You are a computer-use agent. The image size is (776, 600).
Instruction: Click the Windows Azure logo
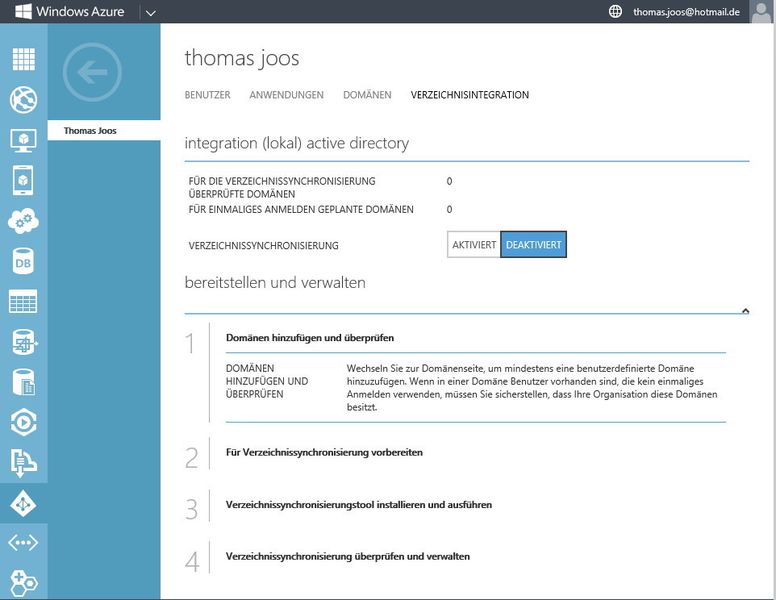click(x=70, y=11)
